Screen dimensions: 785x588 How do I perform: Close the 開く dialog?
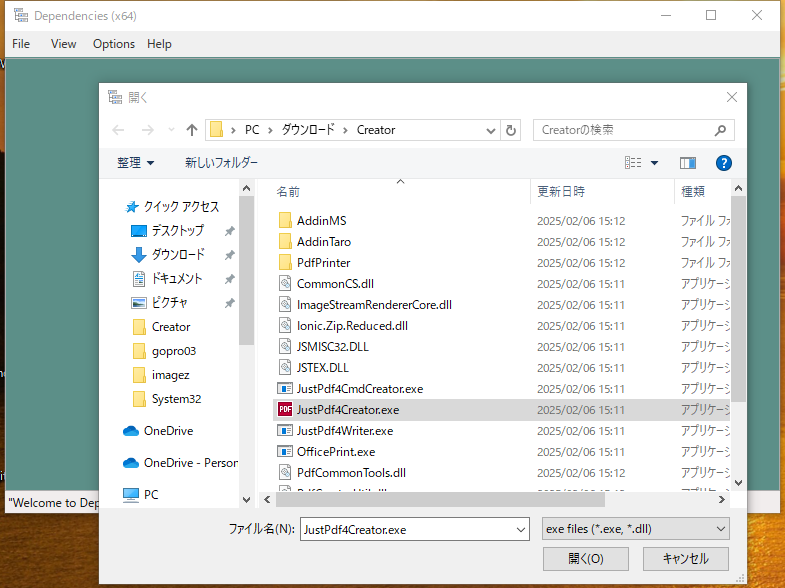(731, 97)
